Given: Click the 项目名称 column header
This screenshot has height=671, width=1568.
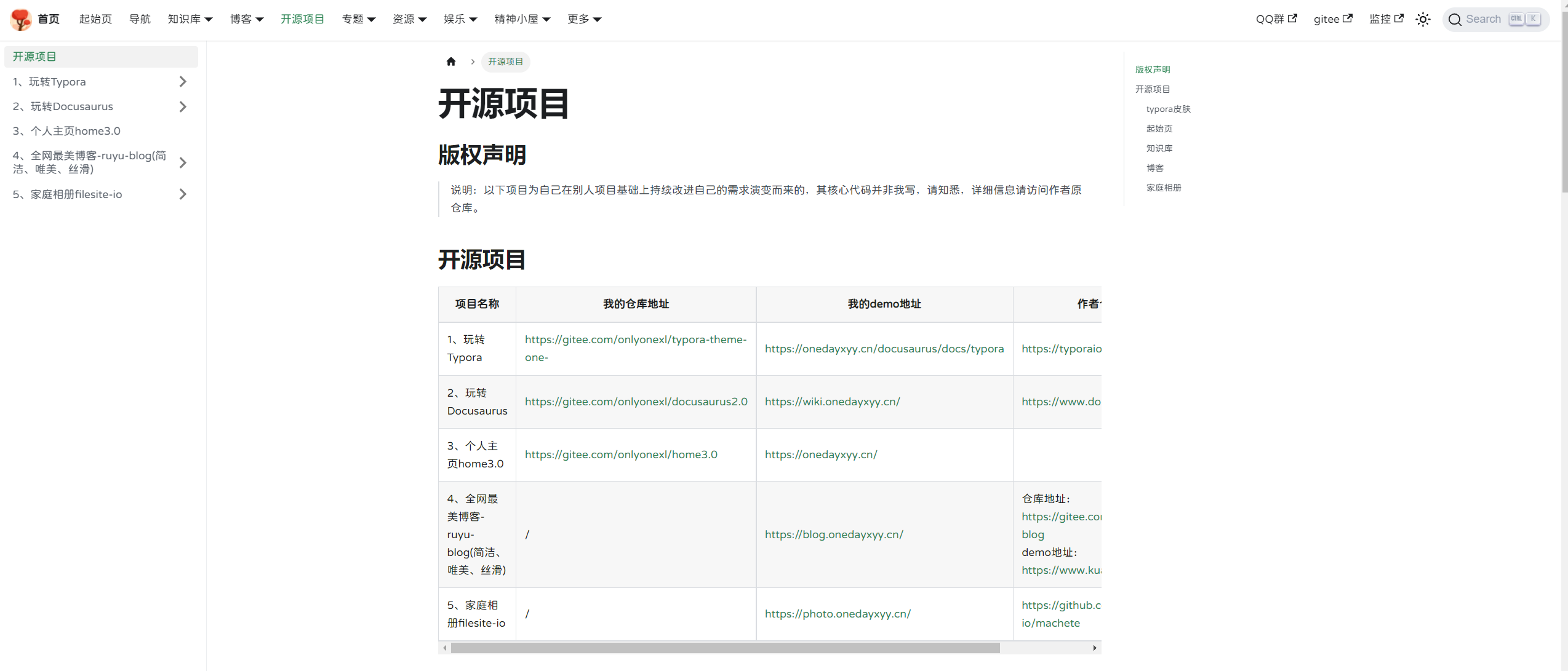Looking at the screenshot, I should (x=477, y=304).
